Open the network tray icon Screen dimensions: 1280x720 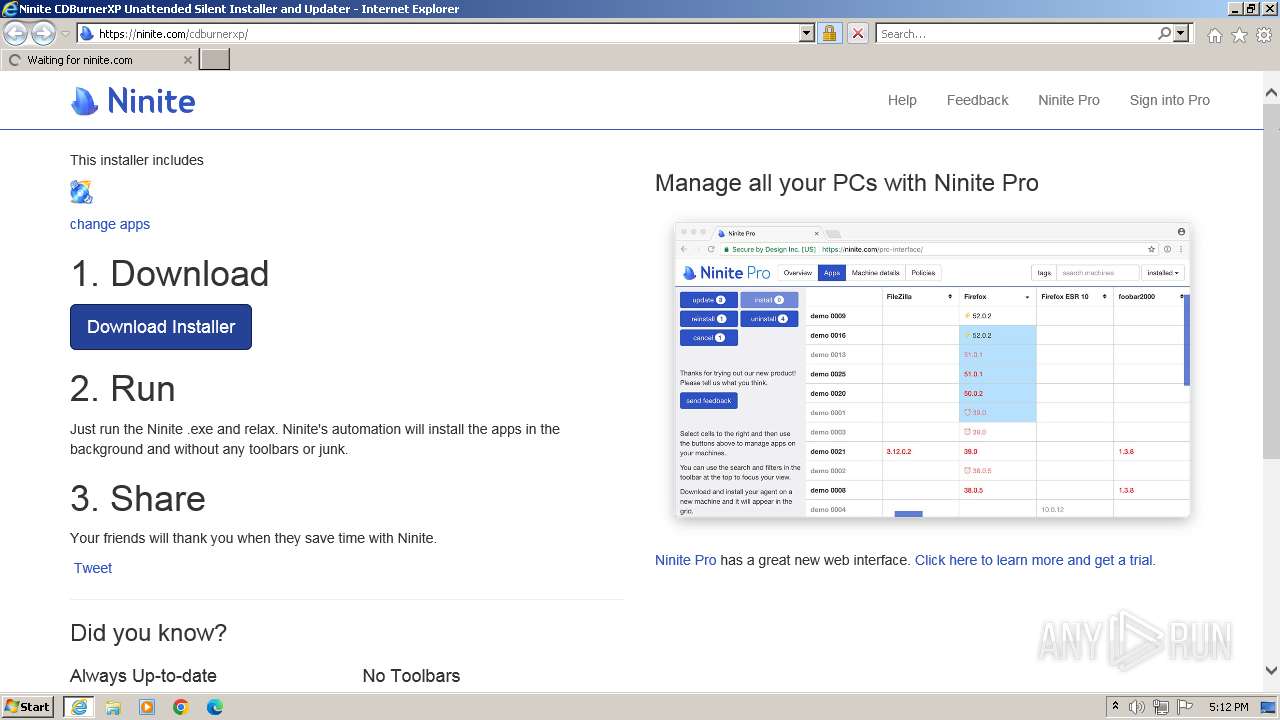tap(1161, 707)
